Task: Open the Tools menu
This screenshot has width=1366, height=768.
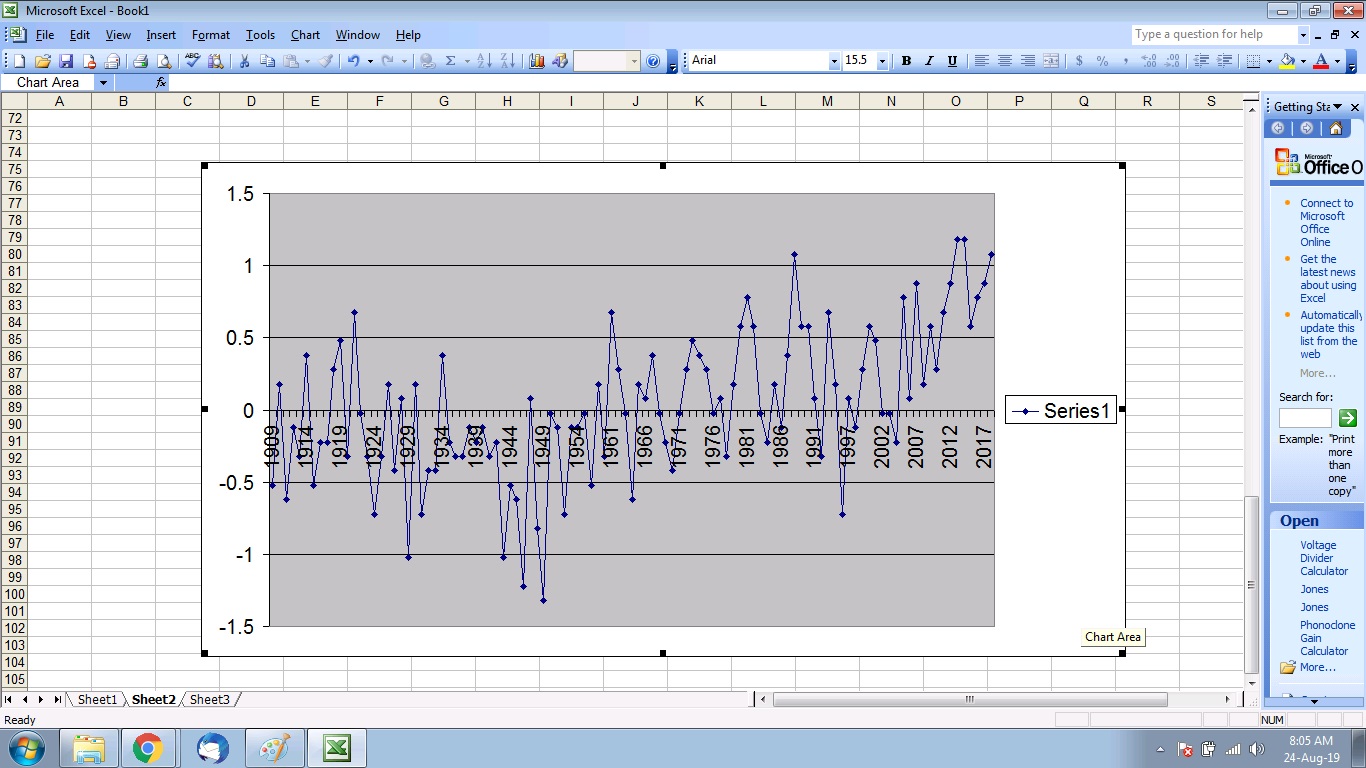Action: pos(260,35)
